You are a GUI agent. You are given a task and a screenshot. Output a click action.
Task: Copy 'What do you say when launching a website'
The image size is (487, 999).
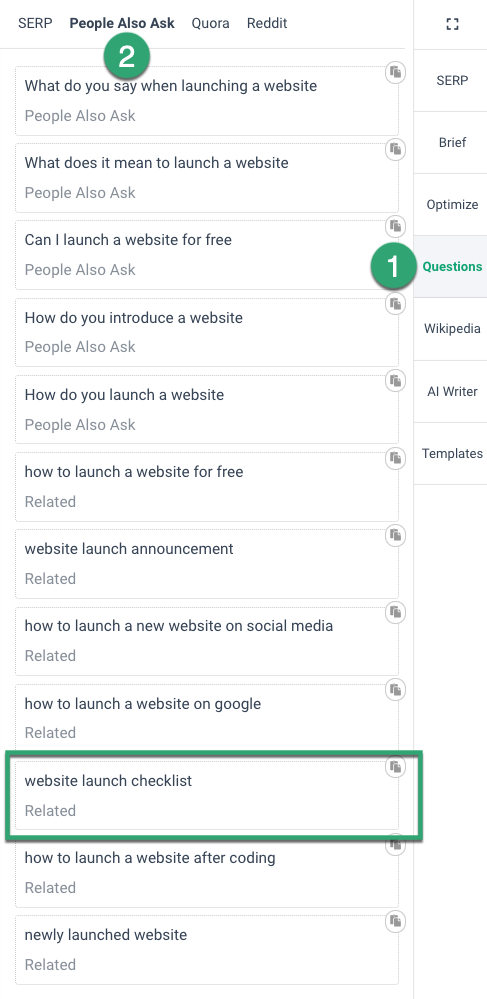coord(395,72)
